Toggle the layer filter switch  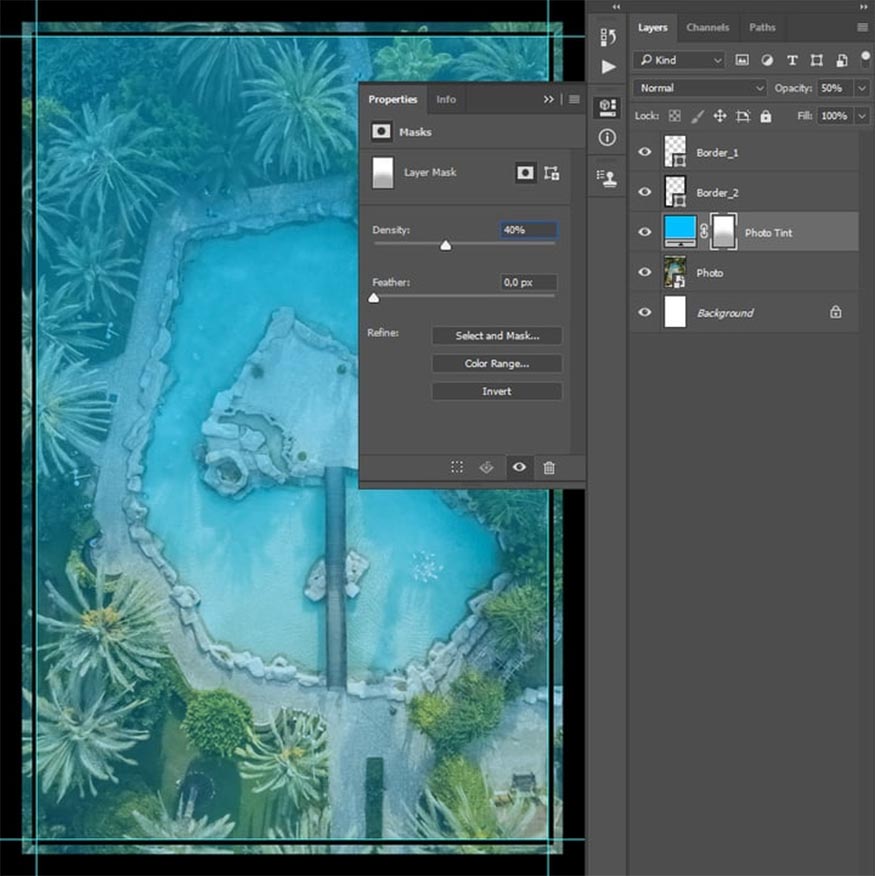click(866, 59)
